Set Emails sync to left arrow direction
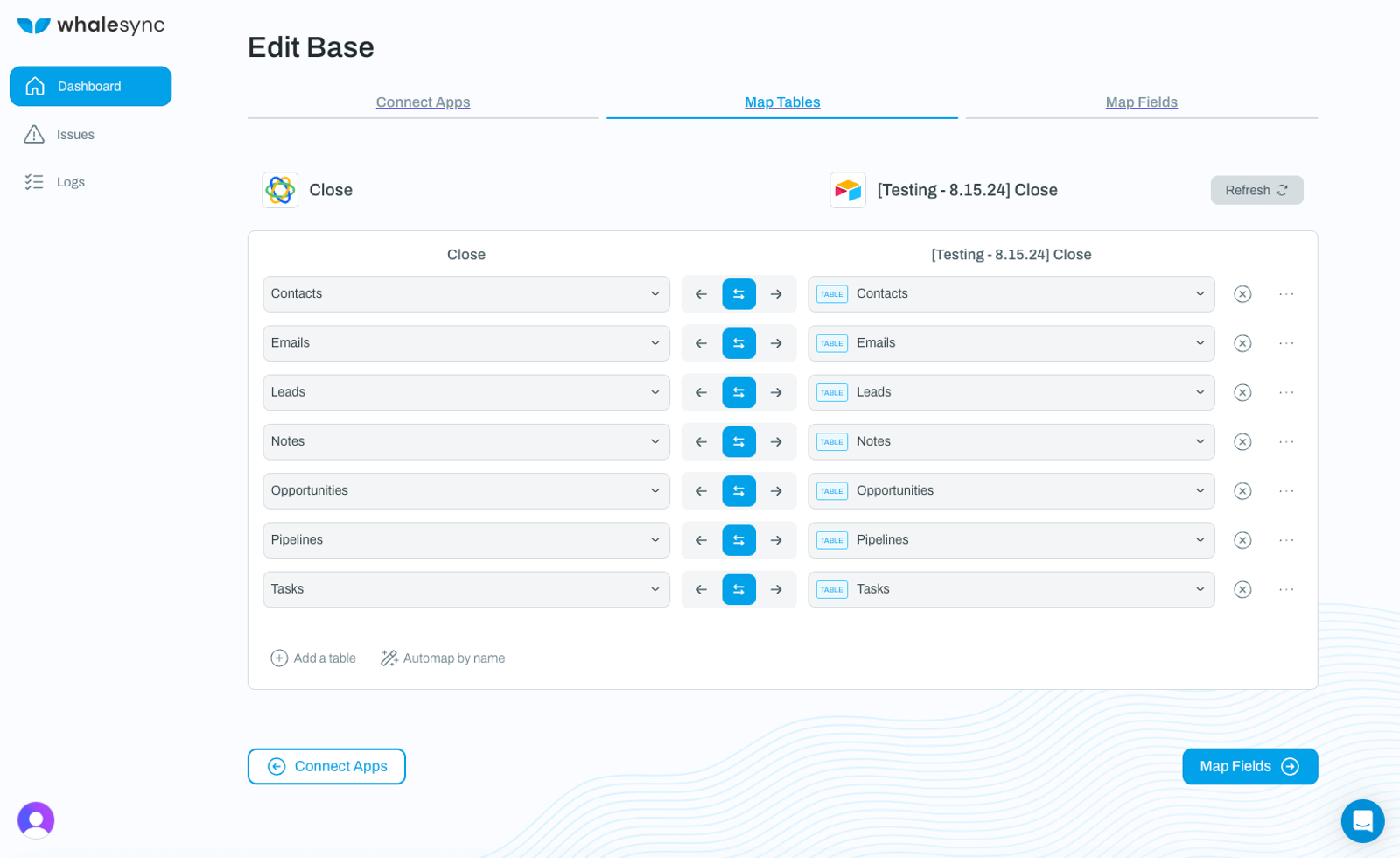1400x858 pixels. pos(701,343)
